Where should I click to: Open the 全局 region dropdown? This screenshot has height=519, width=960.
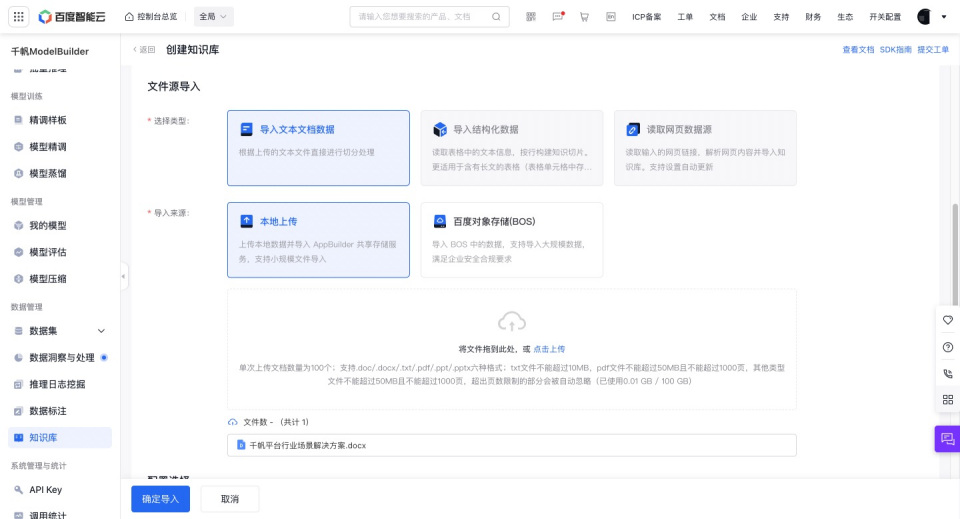pyautogui.click(x=213, y=17)
